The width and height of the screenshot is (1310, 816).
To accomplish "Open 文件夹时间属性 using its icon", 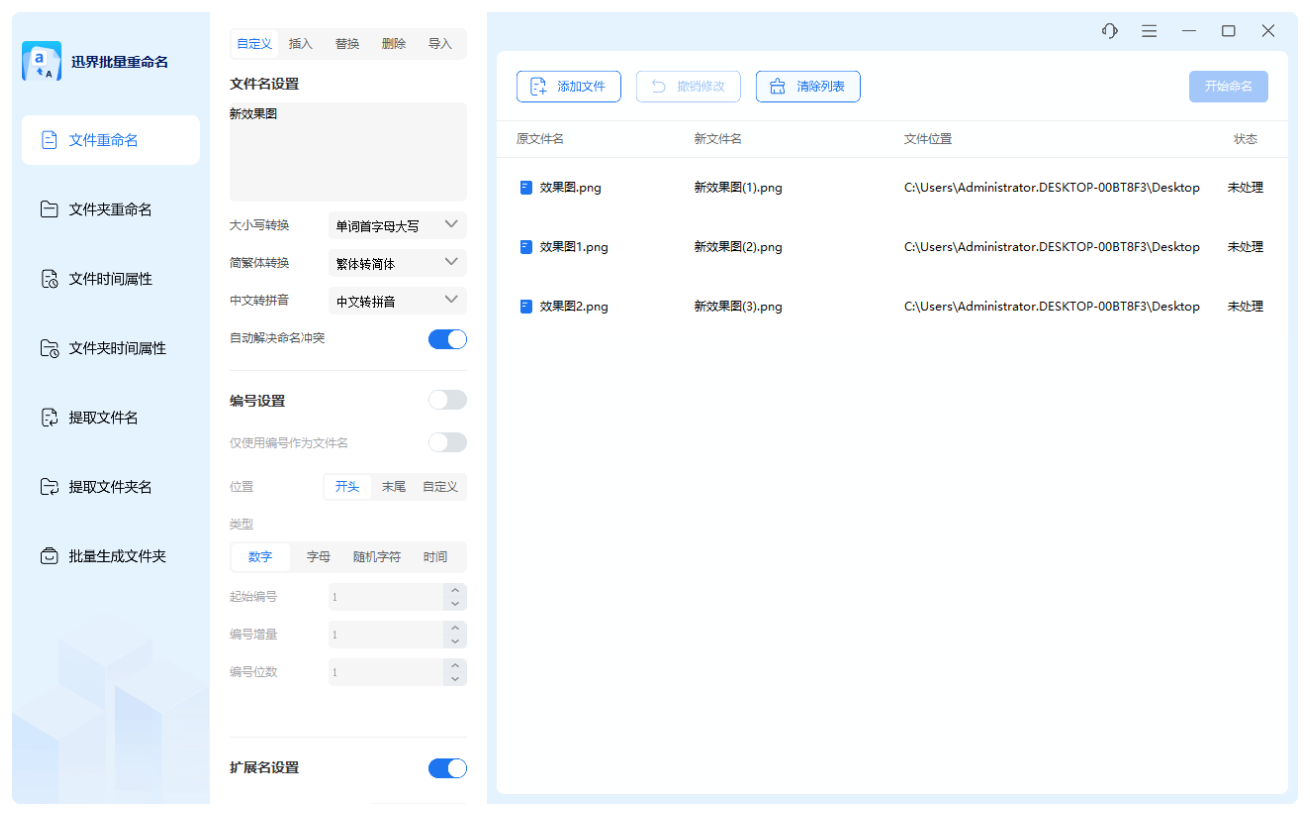I will pos(49,348).
